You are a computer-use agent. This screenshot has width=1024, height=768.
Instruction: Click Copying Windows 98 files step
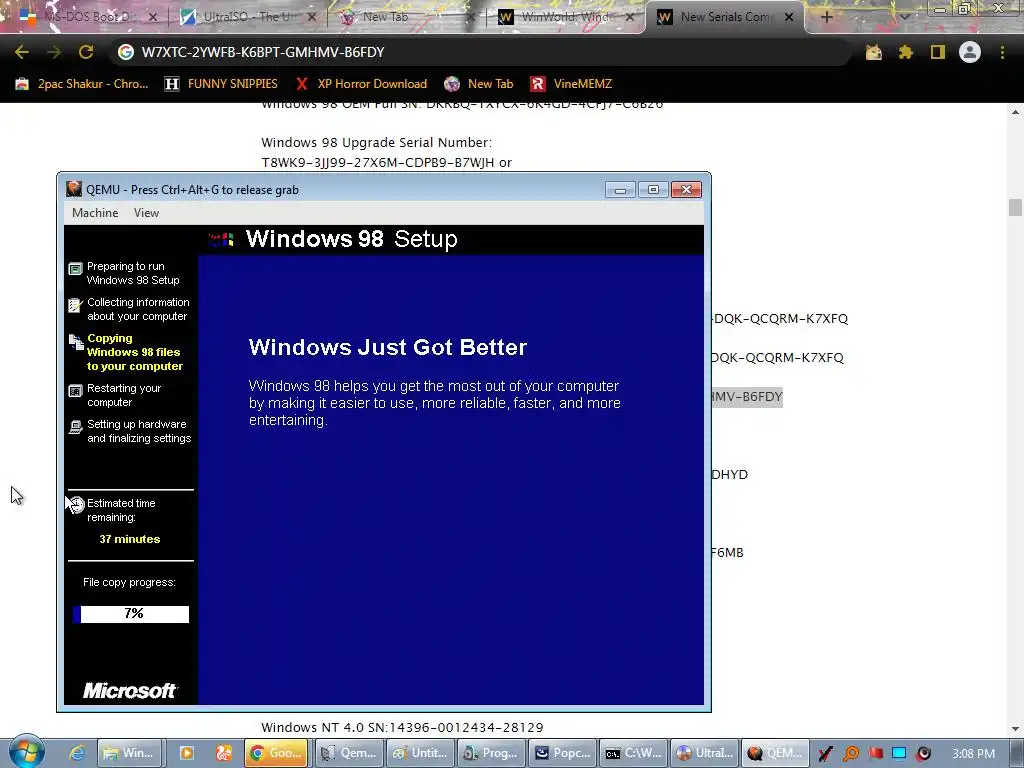(126, 352)
